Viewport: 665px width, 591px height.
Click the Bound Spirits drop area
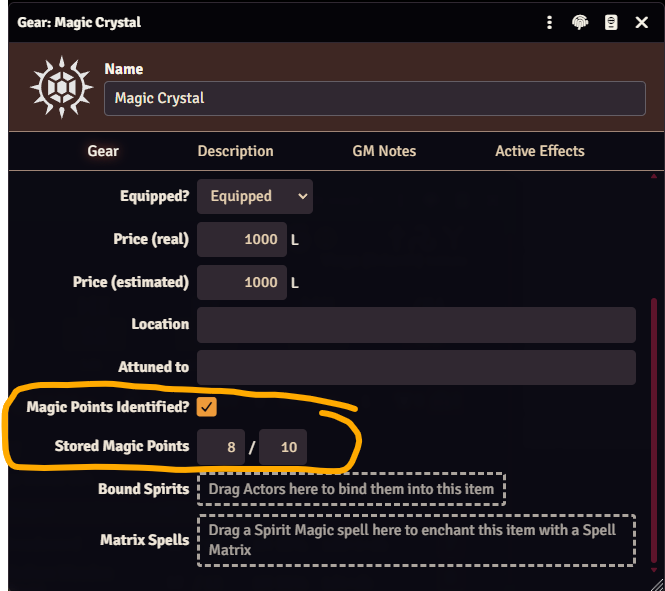tap(352, 489)
